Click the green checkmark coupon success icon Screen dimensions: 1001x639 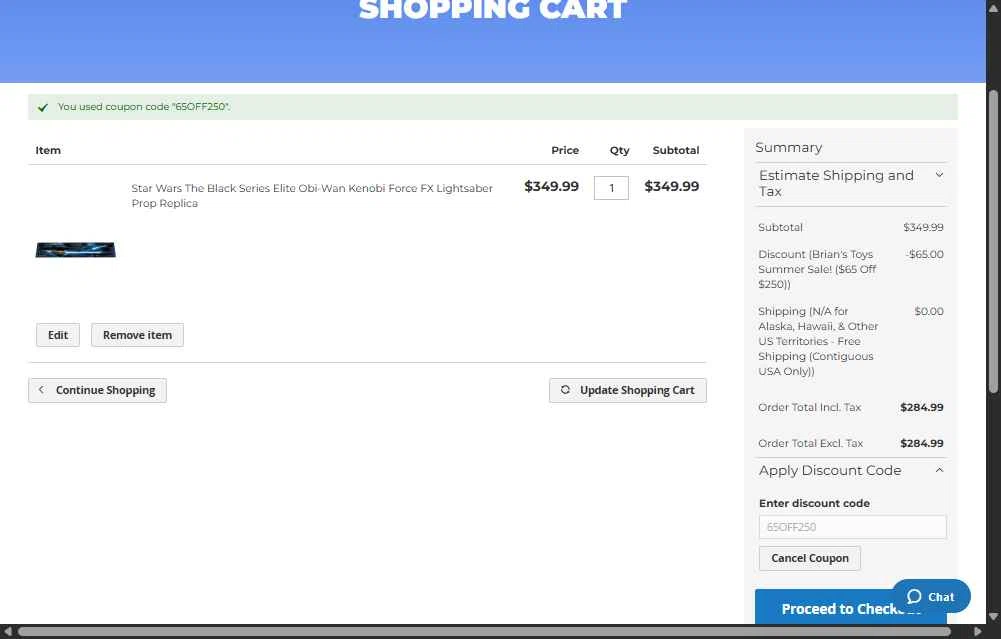[43, 107]
